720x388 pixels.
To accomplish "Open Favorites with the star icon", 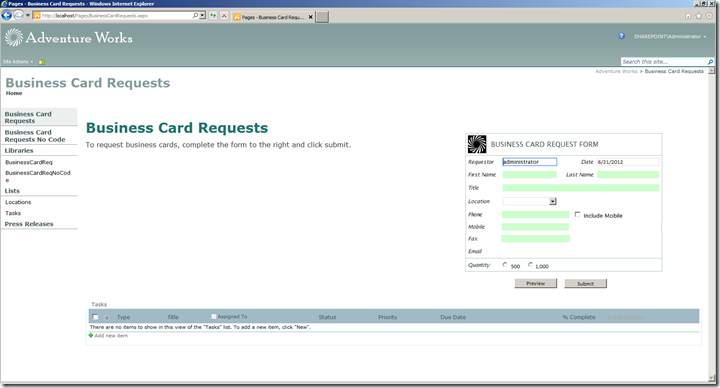I will [x=698, y=16].
